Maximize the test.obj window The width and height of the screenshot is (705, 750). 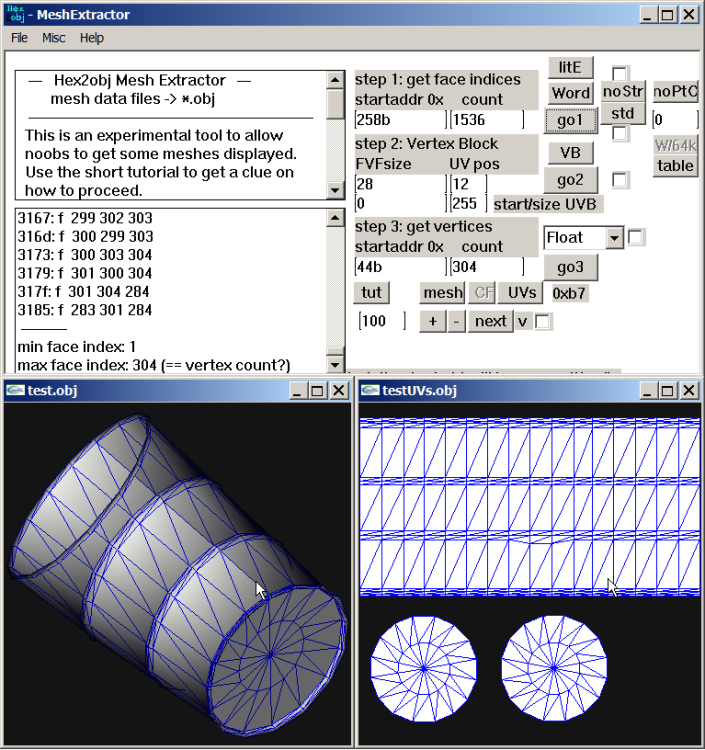pyautogui.click(x=317, y=391)
